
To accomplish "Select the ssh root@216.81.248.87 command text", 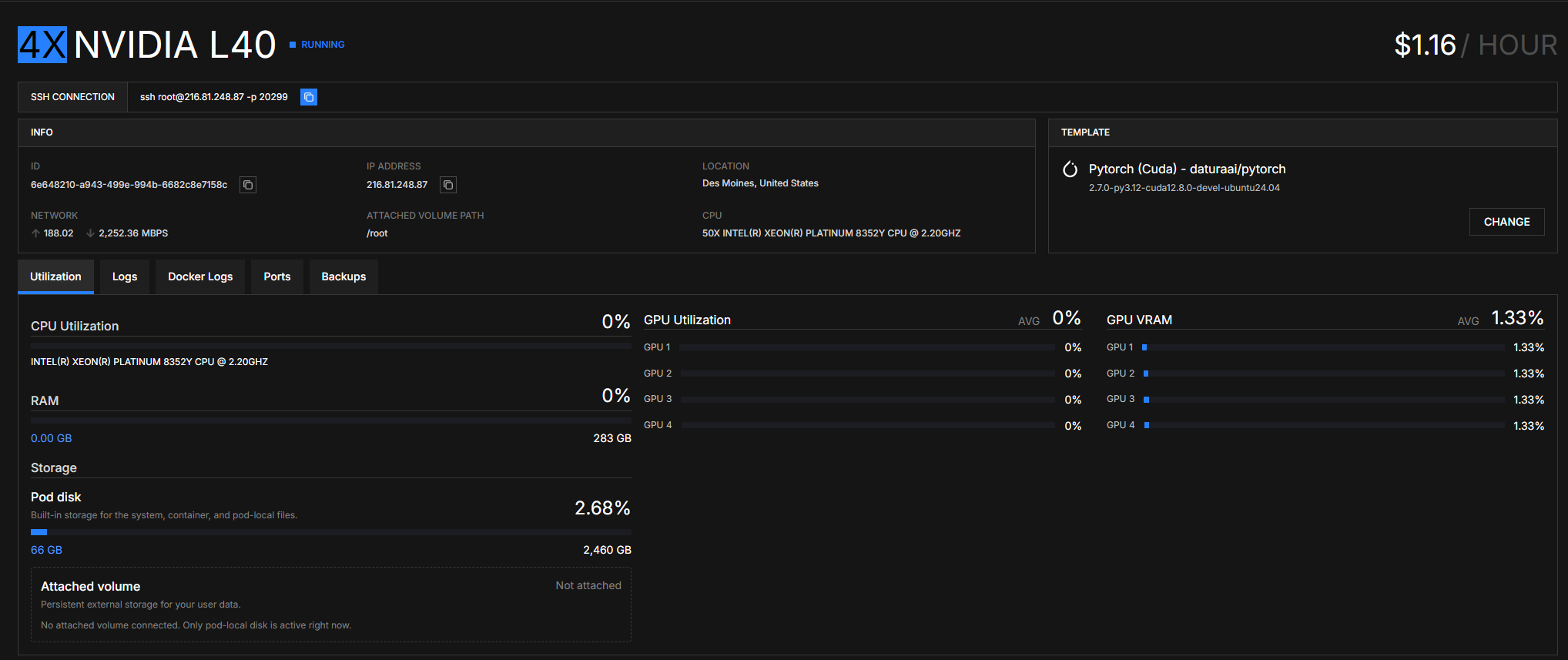I will tap(214, 97).
